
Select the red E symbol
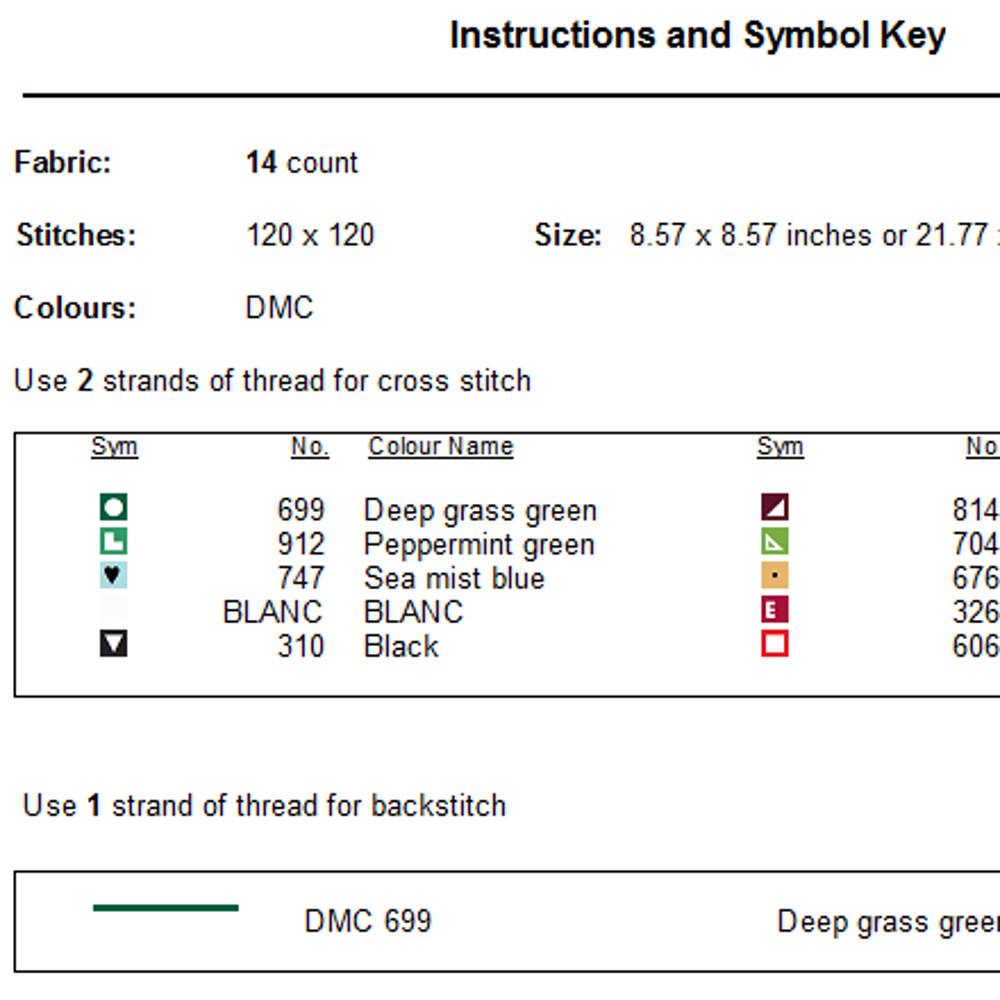(775, 610)
